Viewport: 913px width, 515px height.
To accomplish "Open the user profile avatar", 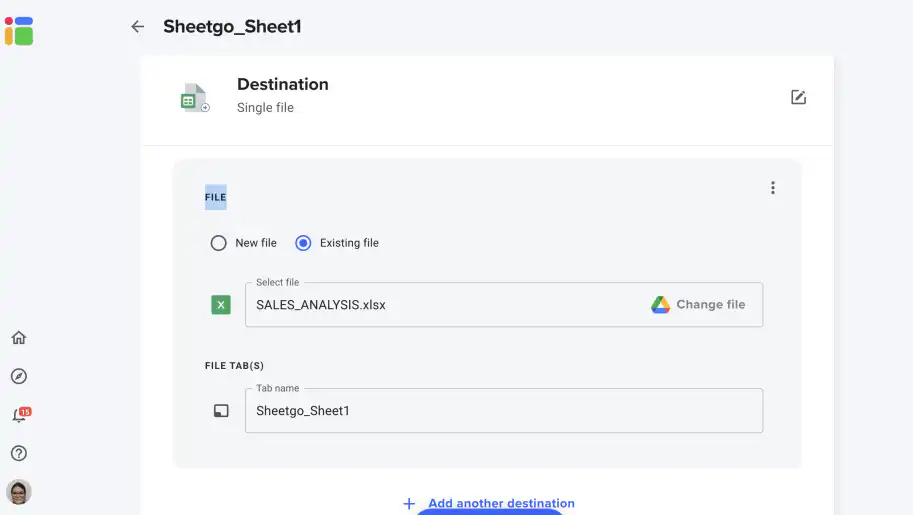I will point(19,492).
